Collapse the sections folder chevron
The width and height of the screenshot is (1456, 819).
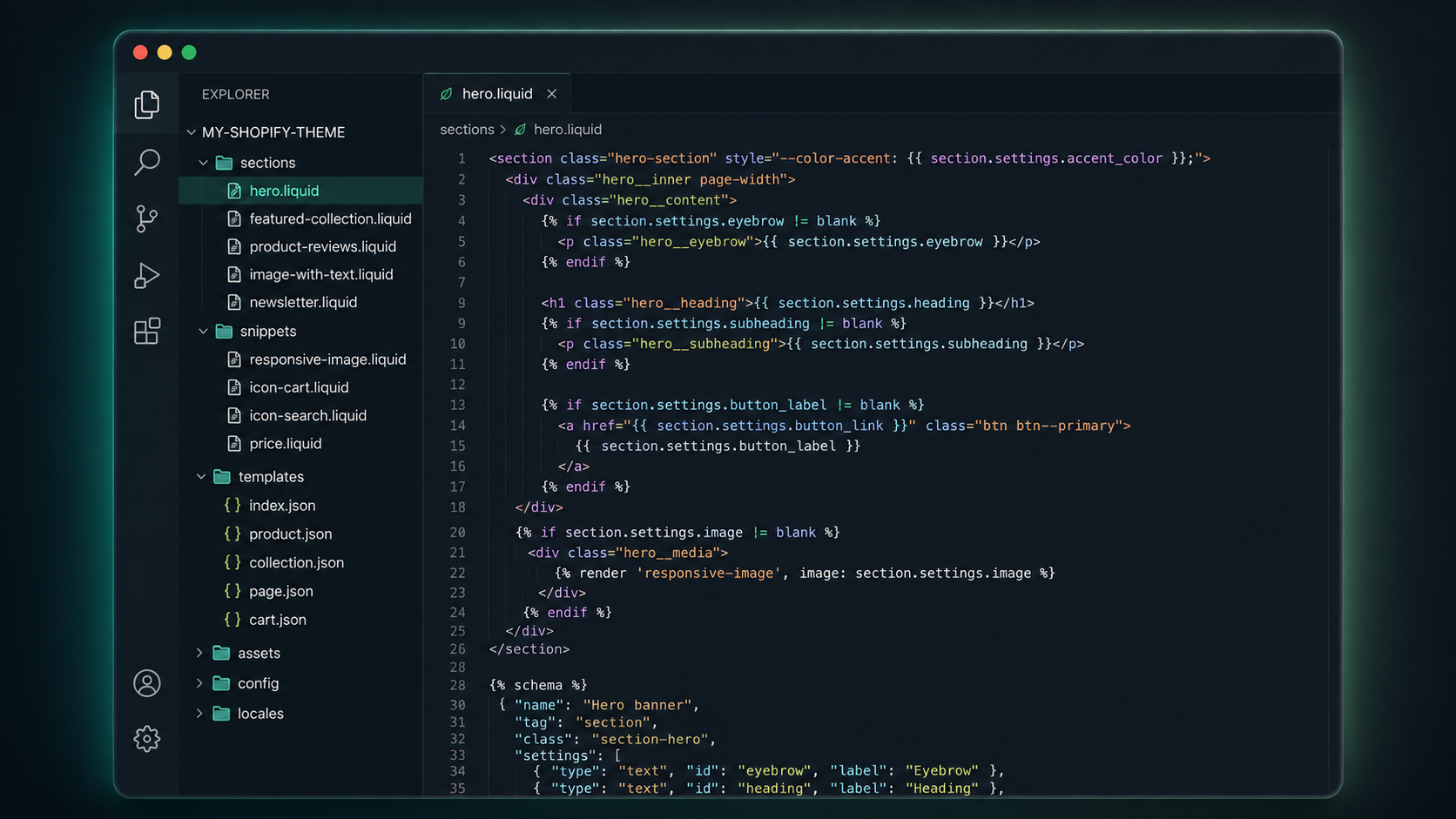(203, 163)
